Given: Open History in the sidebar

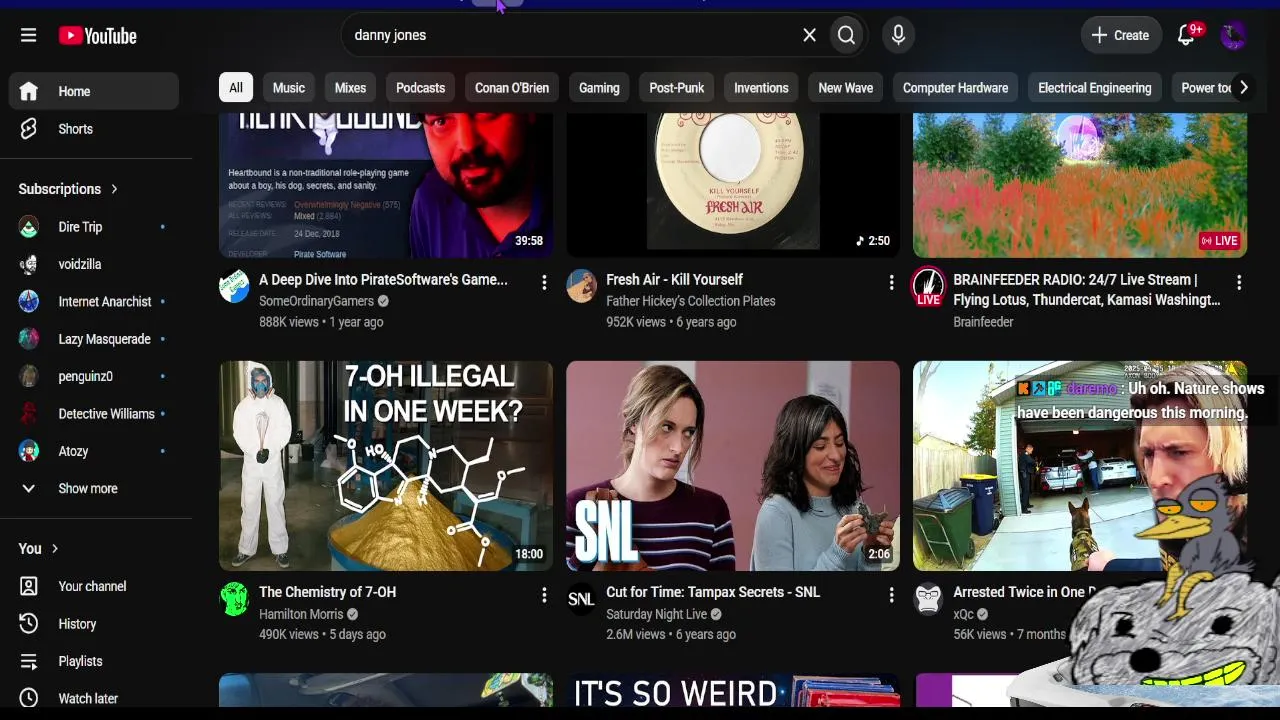Looking at the screenshot, I should click(94, 624).
